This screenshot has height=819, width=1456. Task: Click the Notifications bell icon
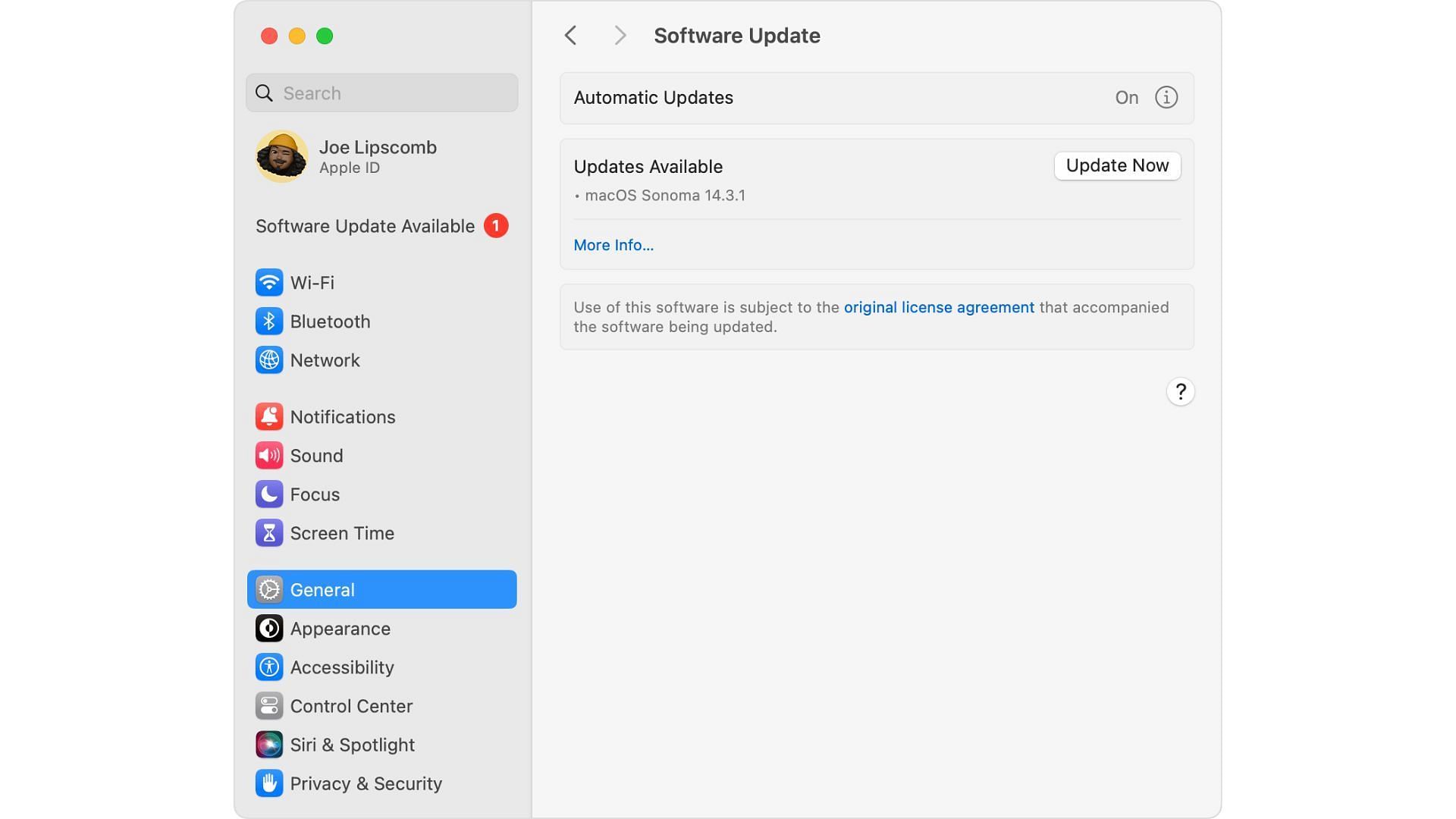[x=268, y=417]
